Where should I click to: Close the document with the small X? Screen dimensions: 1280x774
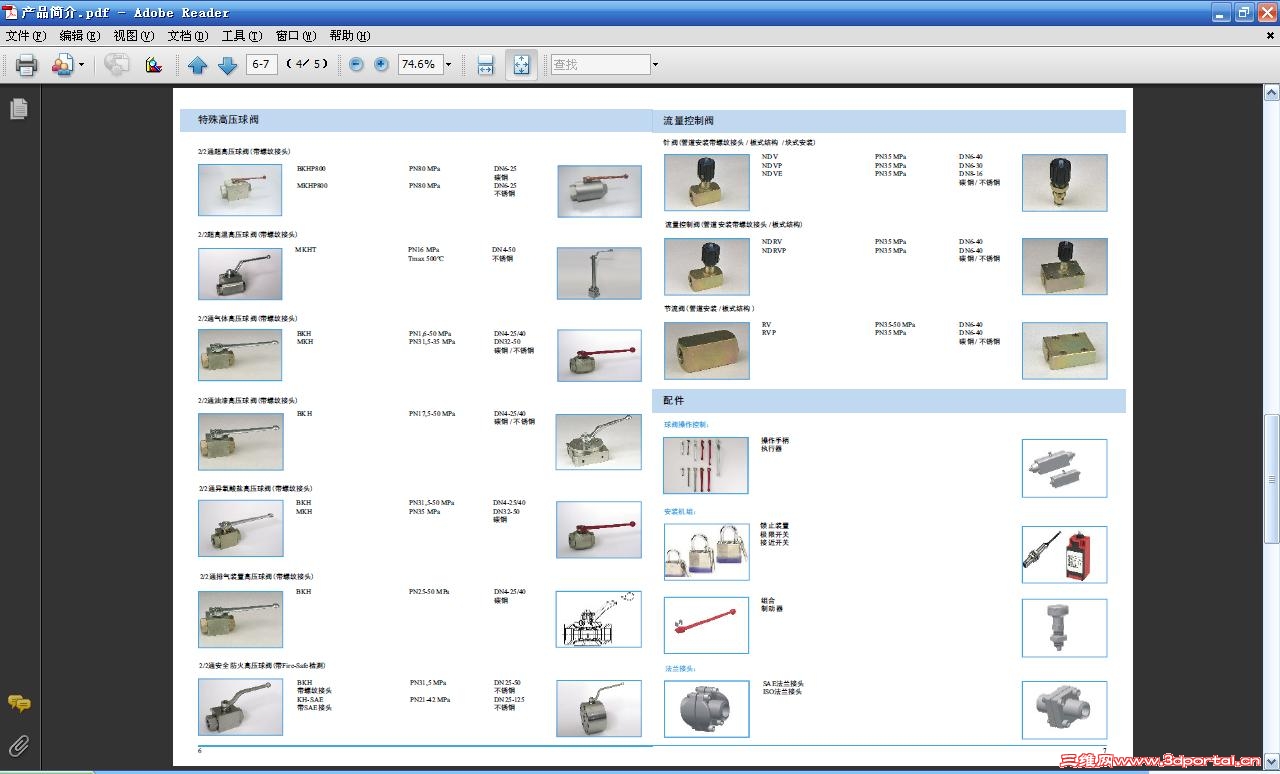pyautogui.click(x=1270, y=36)
